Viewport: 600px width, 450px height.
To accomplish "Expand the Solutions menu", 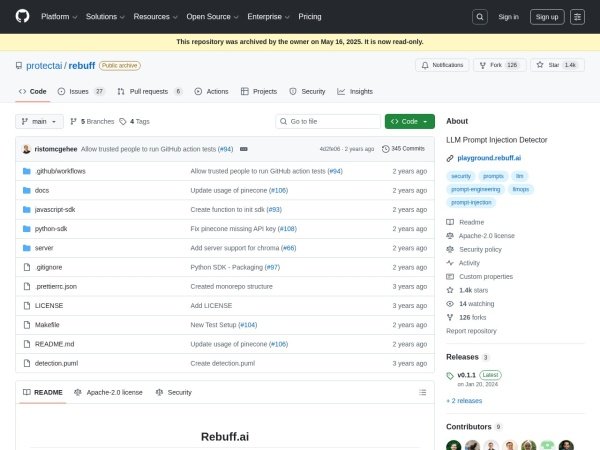I will (x=105, y=17).
